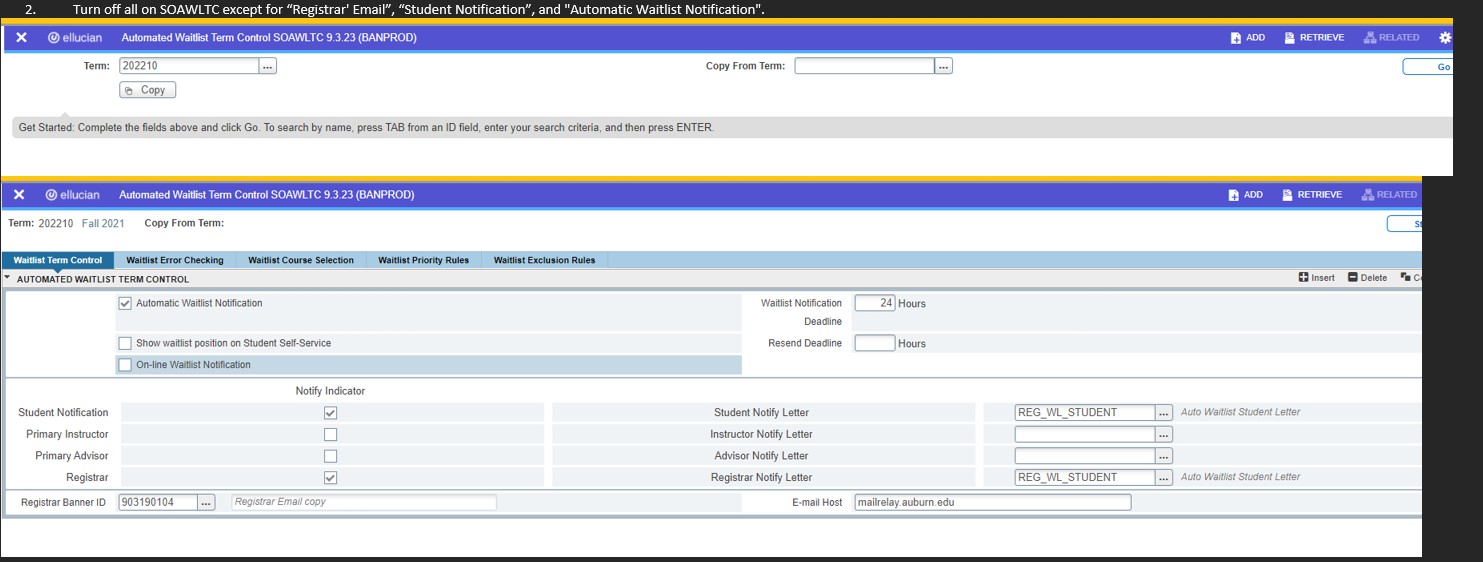This screenshot has height=562, width=1483.
Task: Open the Instructor Notify Letter lookup button
Action: click(1164, 435)
